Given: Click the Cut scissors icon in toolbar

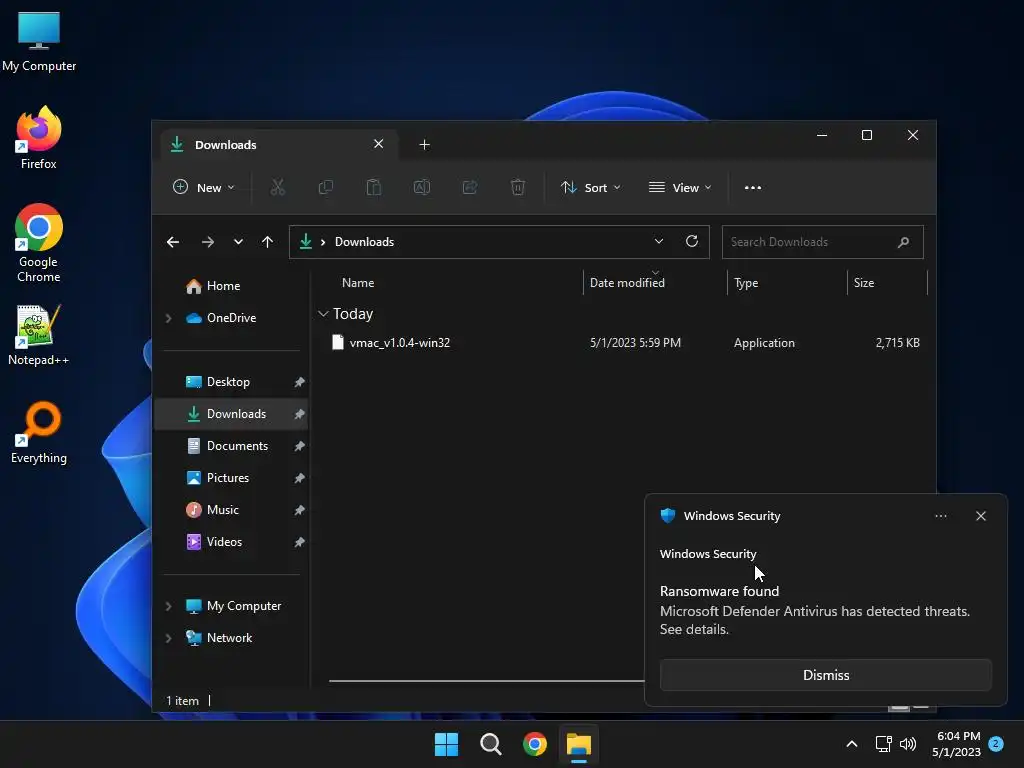Looking at the screenshot, I should (x=278, y=187).
